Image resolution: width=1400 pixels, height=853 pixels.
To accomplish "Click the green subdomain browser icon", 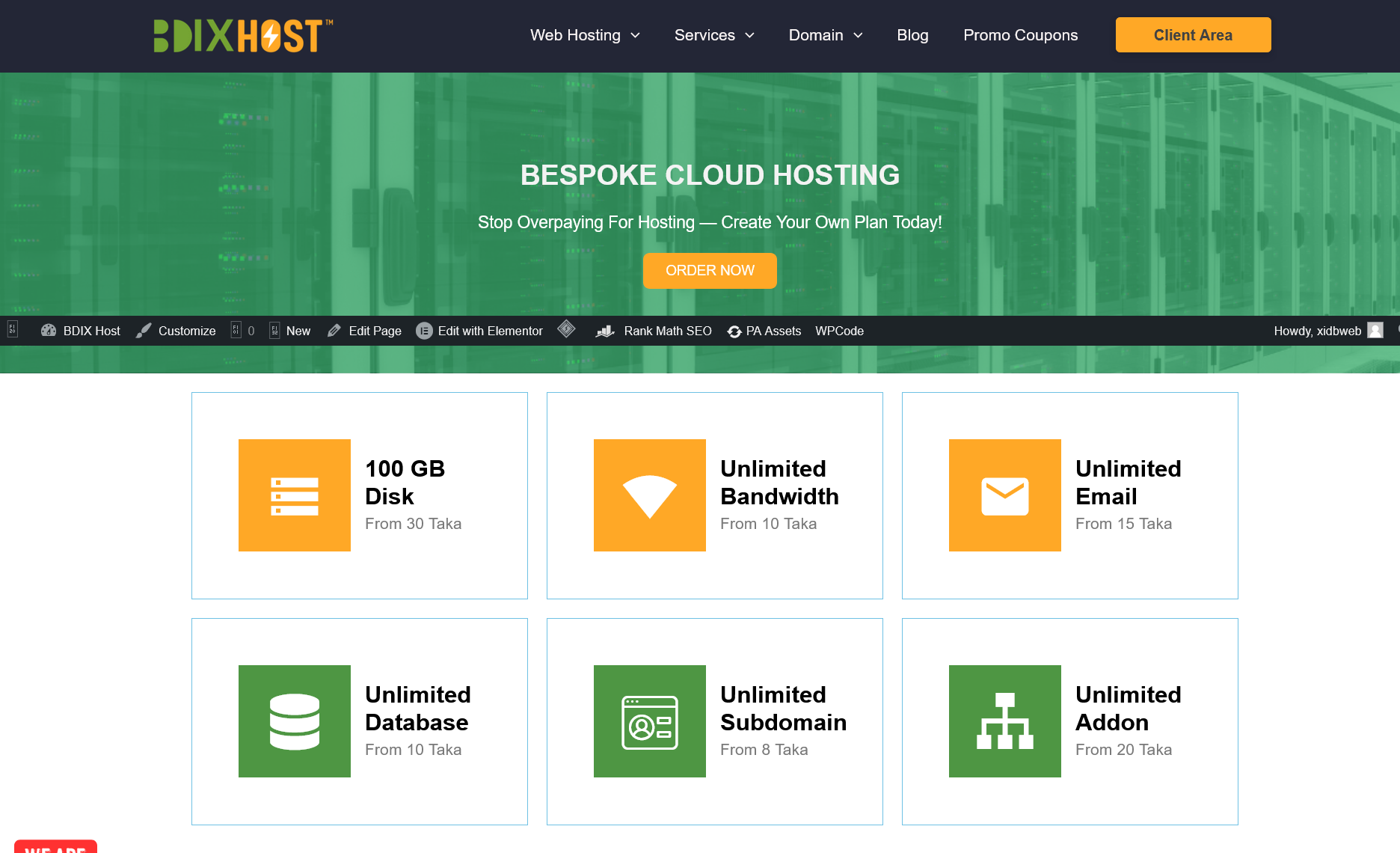I will [x=650, y=721].
